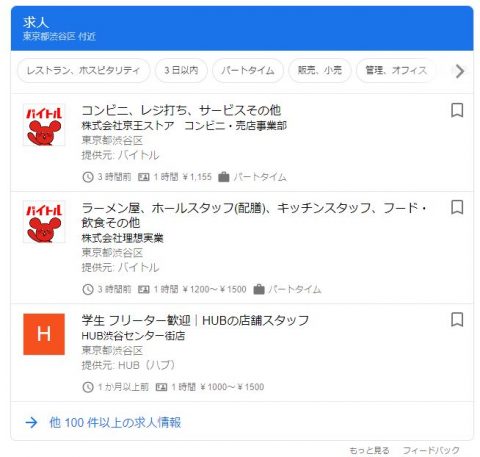Open 他 100 件以上の求人情報 link

115,423
